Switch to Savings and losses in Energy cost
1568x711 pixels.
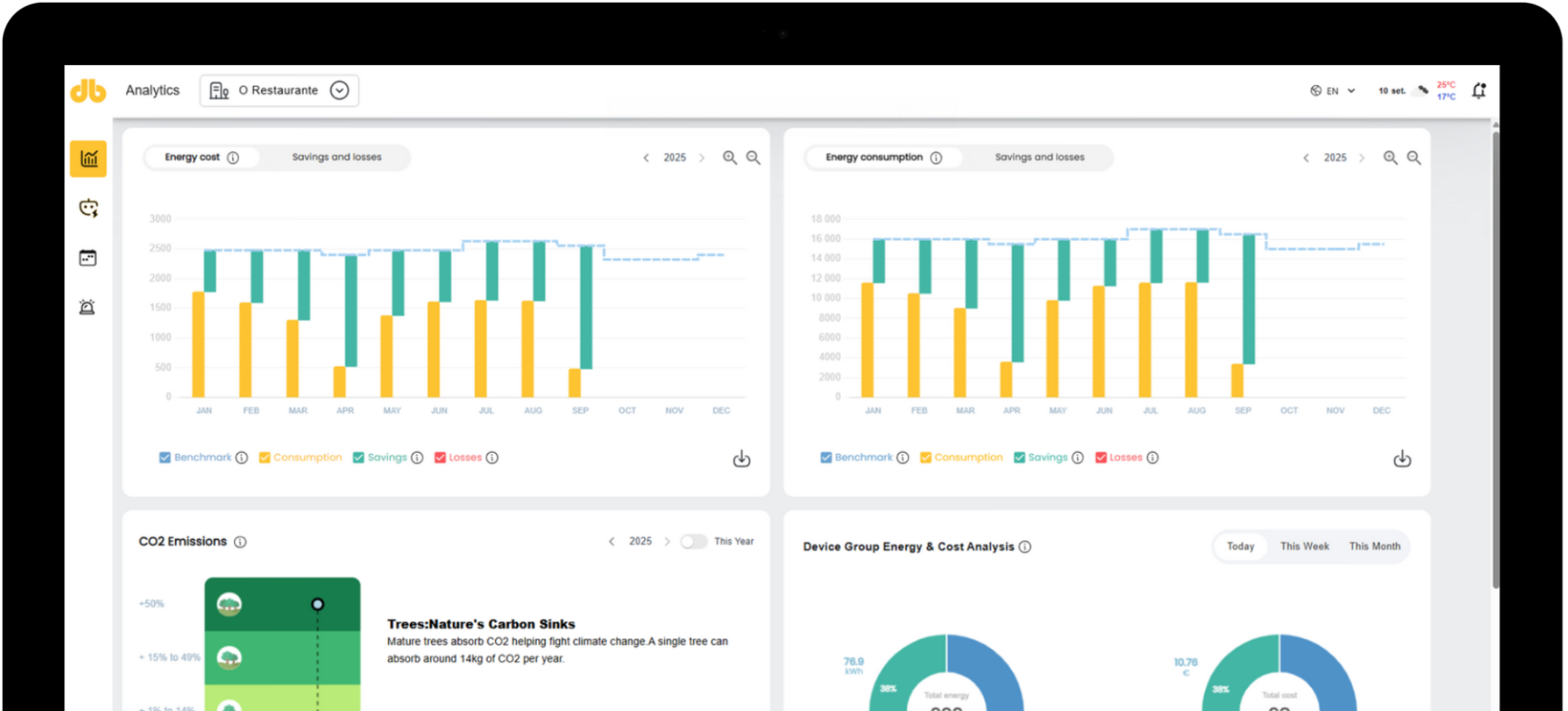tap(336, 158)
